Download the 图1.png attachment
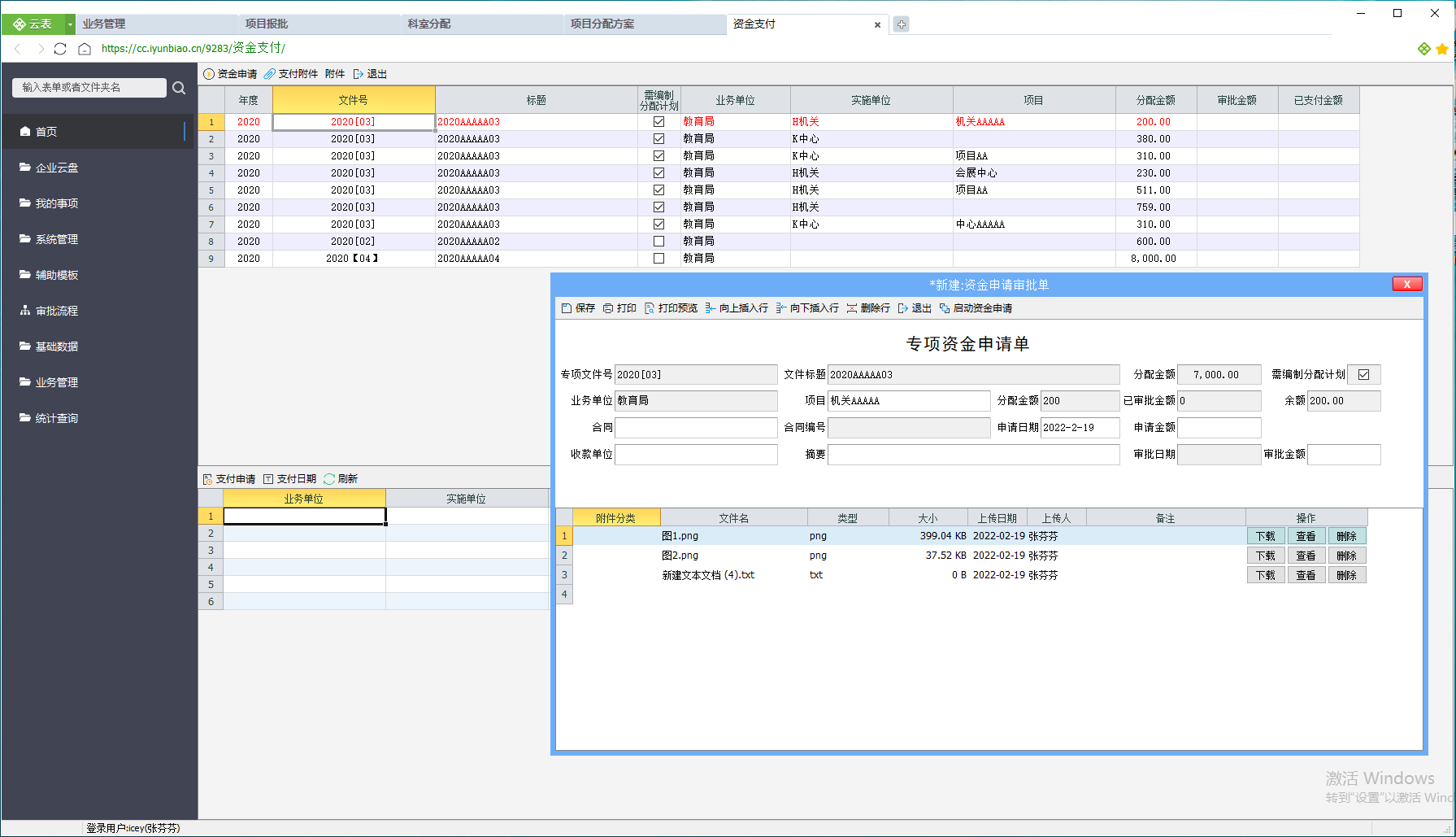The image size is (1456, 837). click(x=1265, y=536)
